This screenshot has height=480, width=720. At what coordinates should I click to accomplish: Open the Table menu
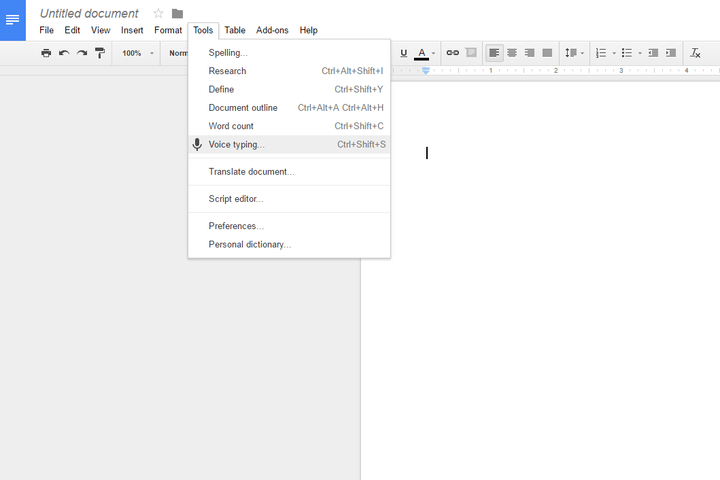pos(235,30)
